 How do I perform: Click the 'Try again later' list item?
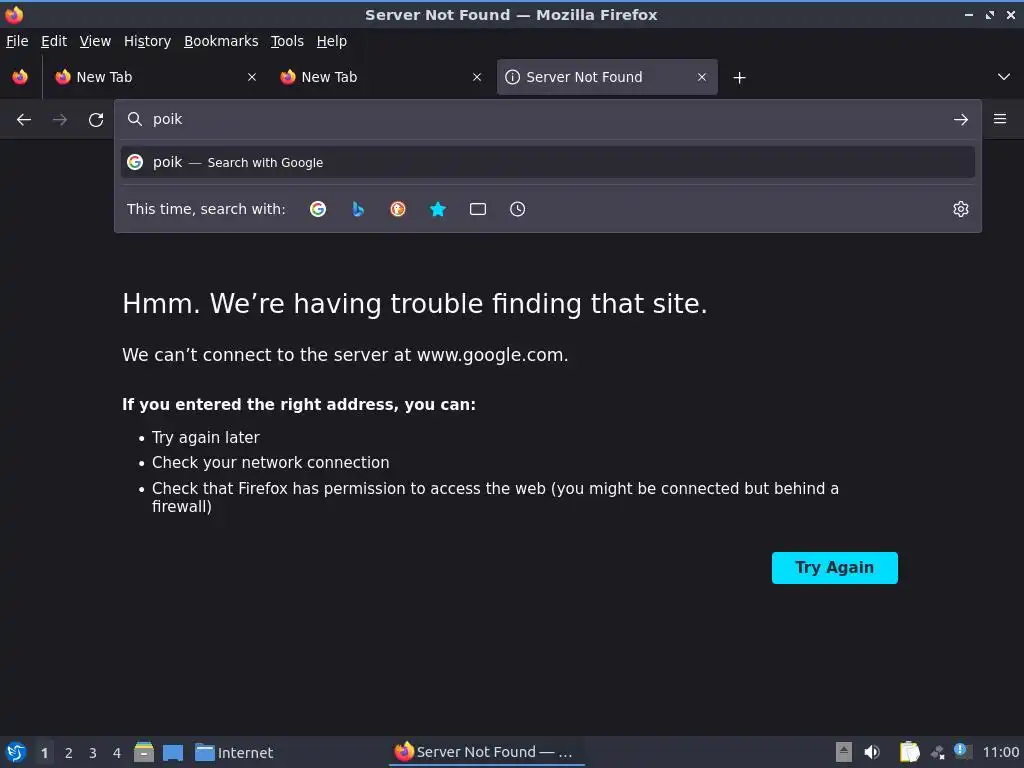tap(206, 438)
